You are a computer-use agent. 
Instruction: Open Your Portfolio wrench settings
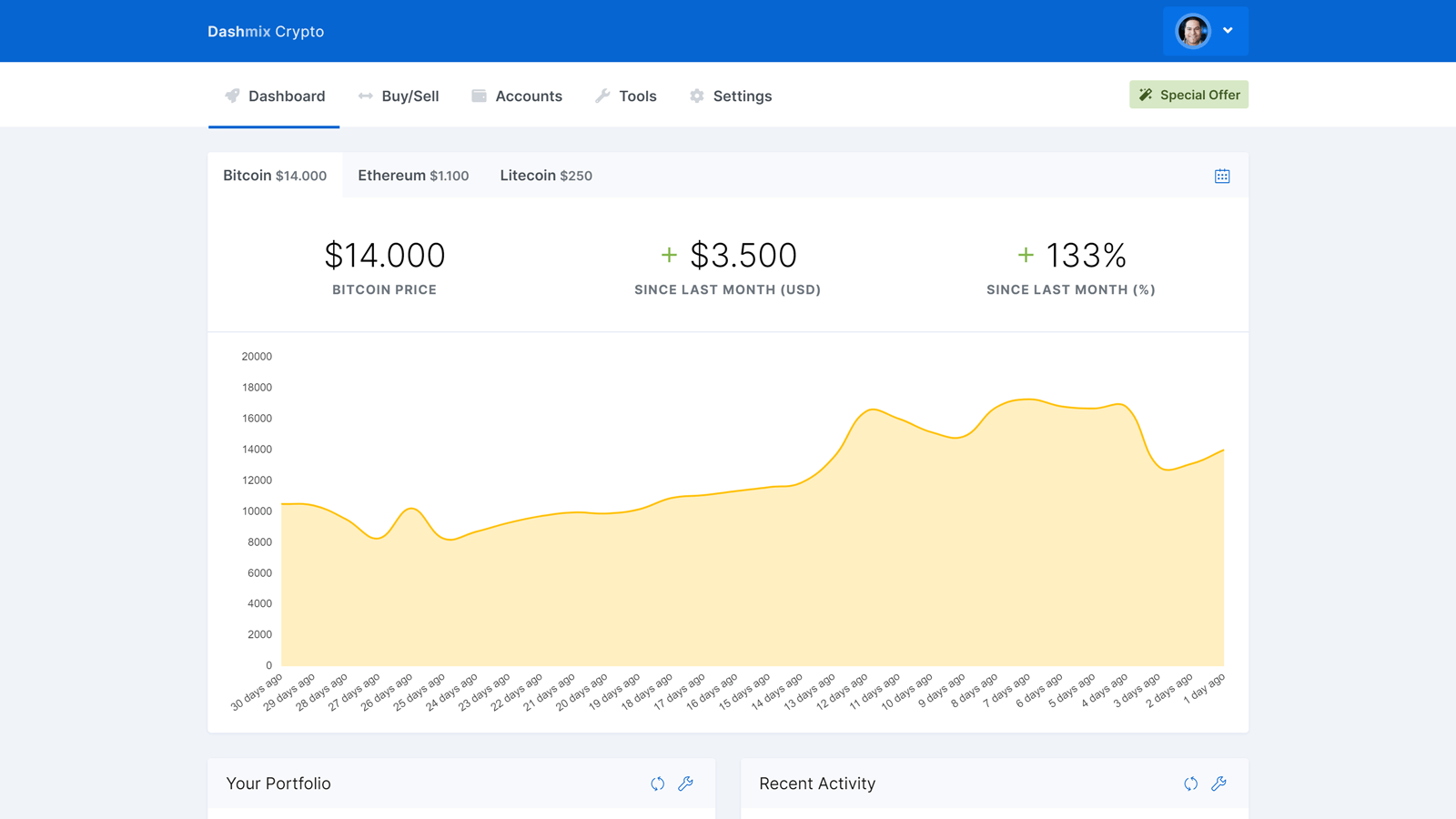[685, 784]
